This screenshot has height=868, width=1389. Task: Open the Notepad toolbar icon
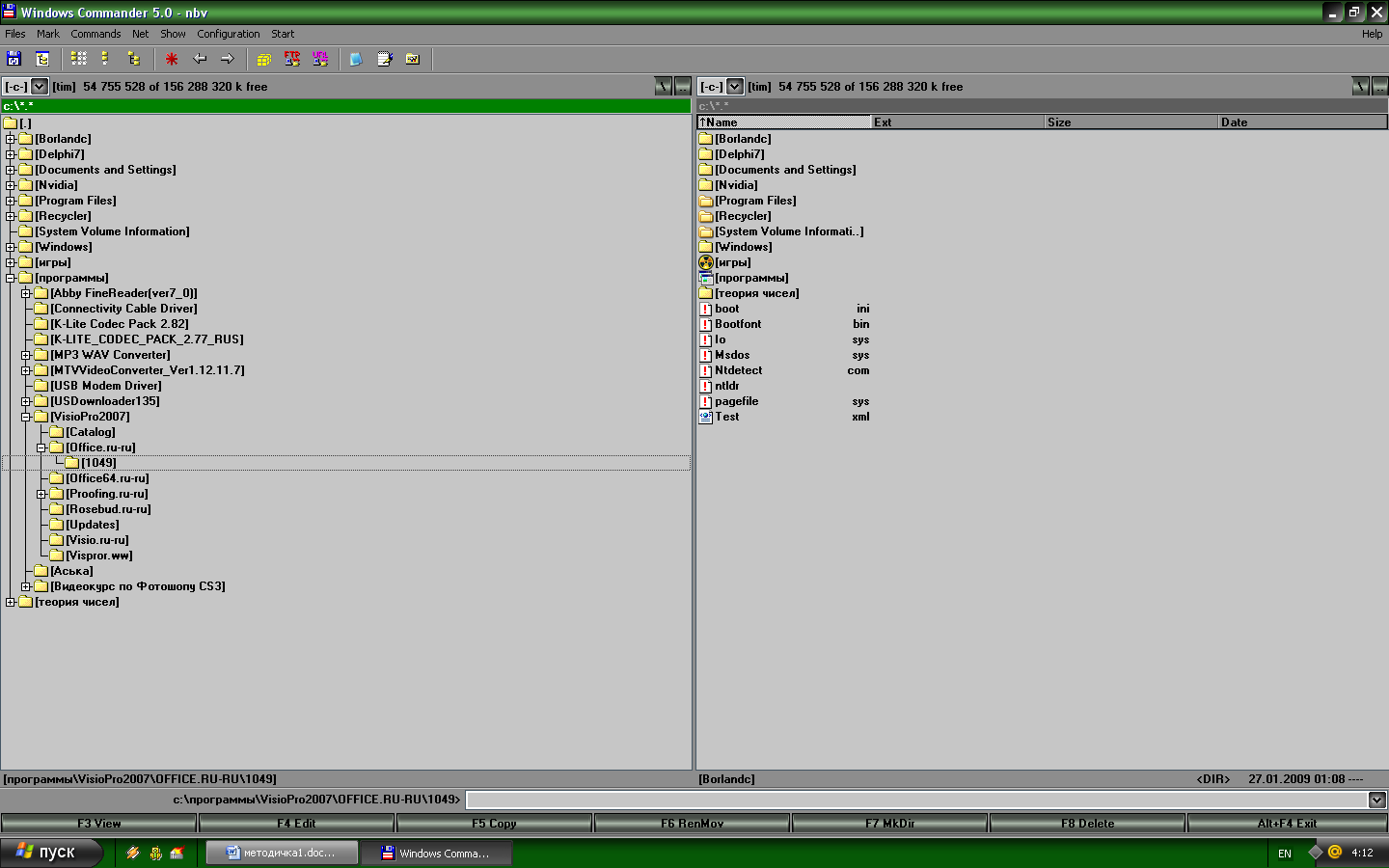tap(385, 59)
